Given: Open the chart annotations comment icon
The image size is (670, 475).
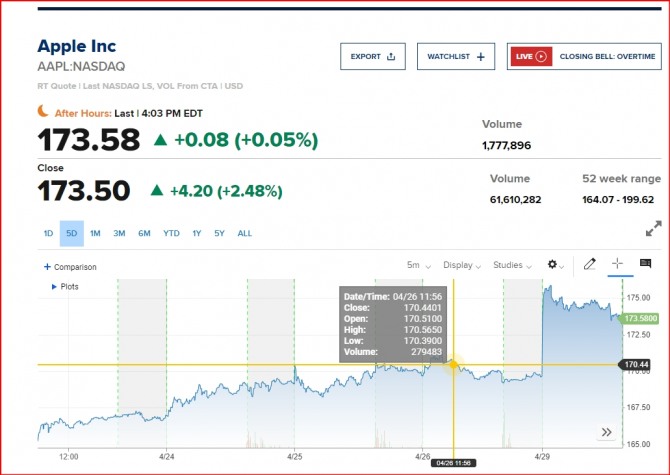Looking at the screenshot, I should (645, 264).
